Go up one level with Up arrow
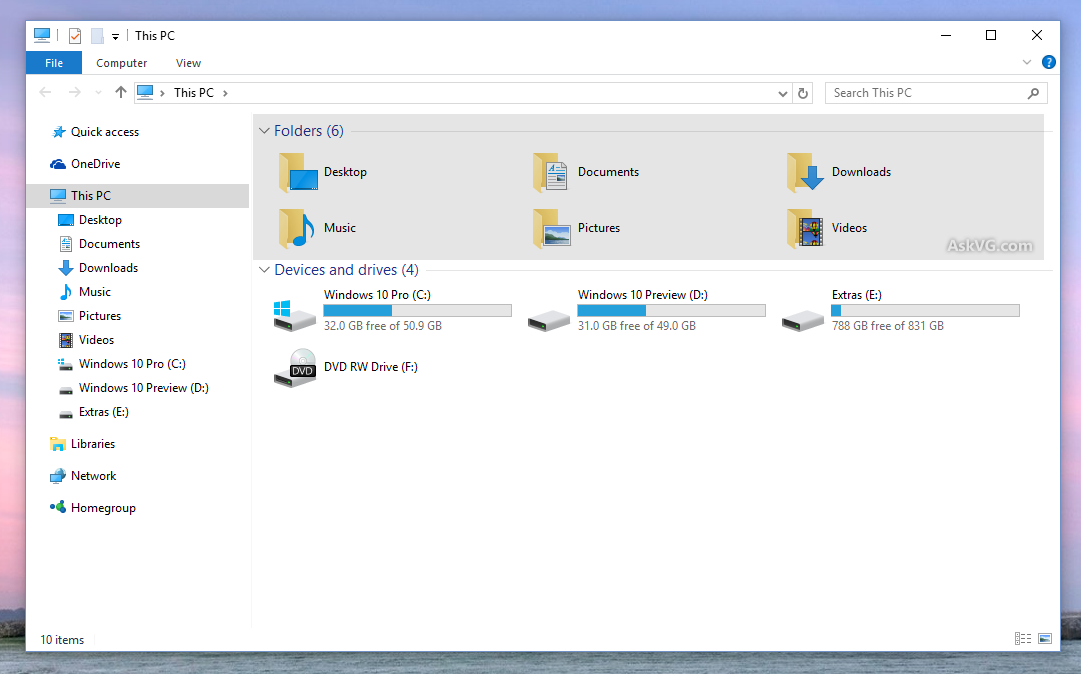The height and width of the screenshot is (674, 1081). click(x=121, y=92)
